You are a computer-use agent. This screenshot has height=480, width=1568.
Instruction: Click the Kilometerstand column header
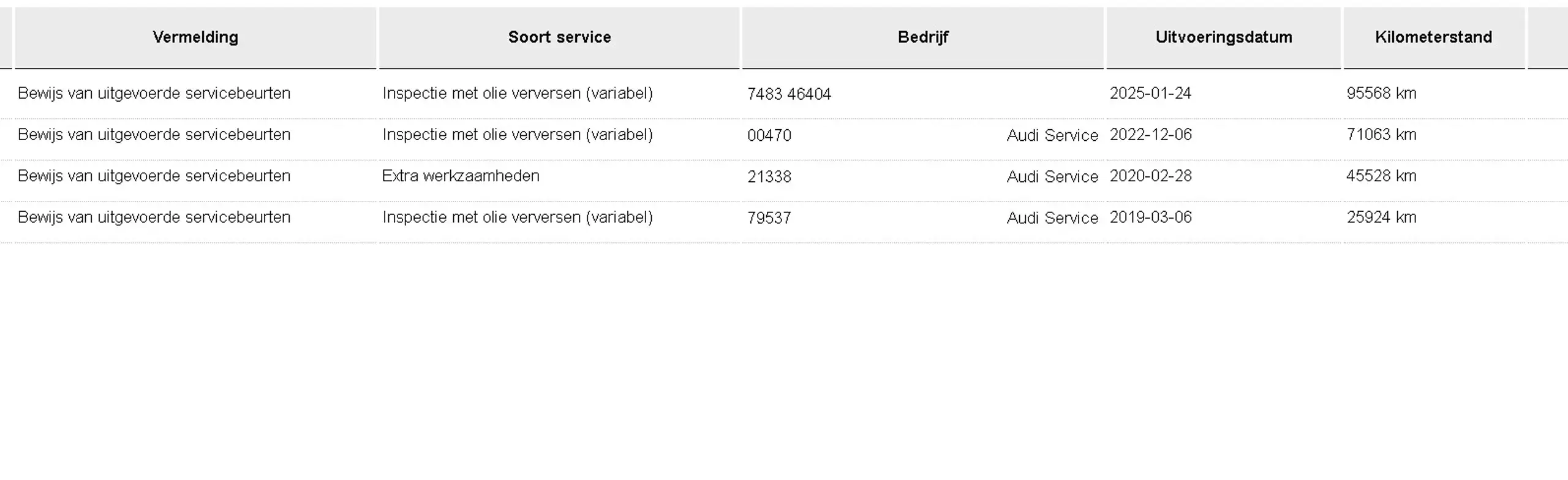(x=1434, y=37)
